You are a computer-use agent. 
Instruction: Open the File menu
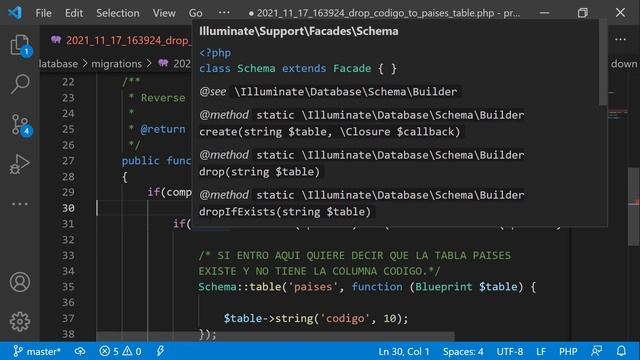[43, 13]
